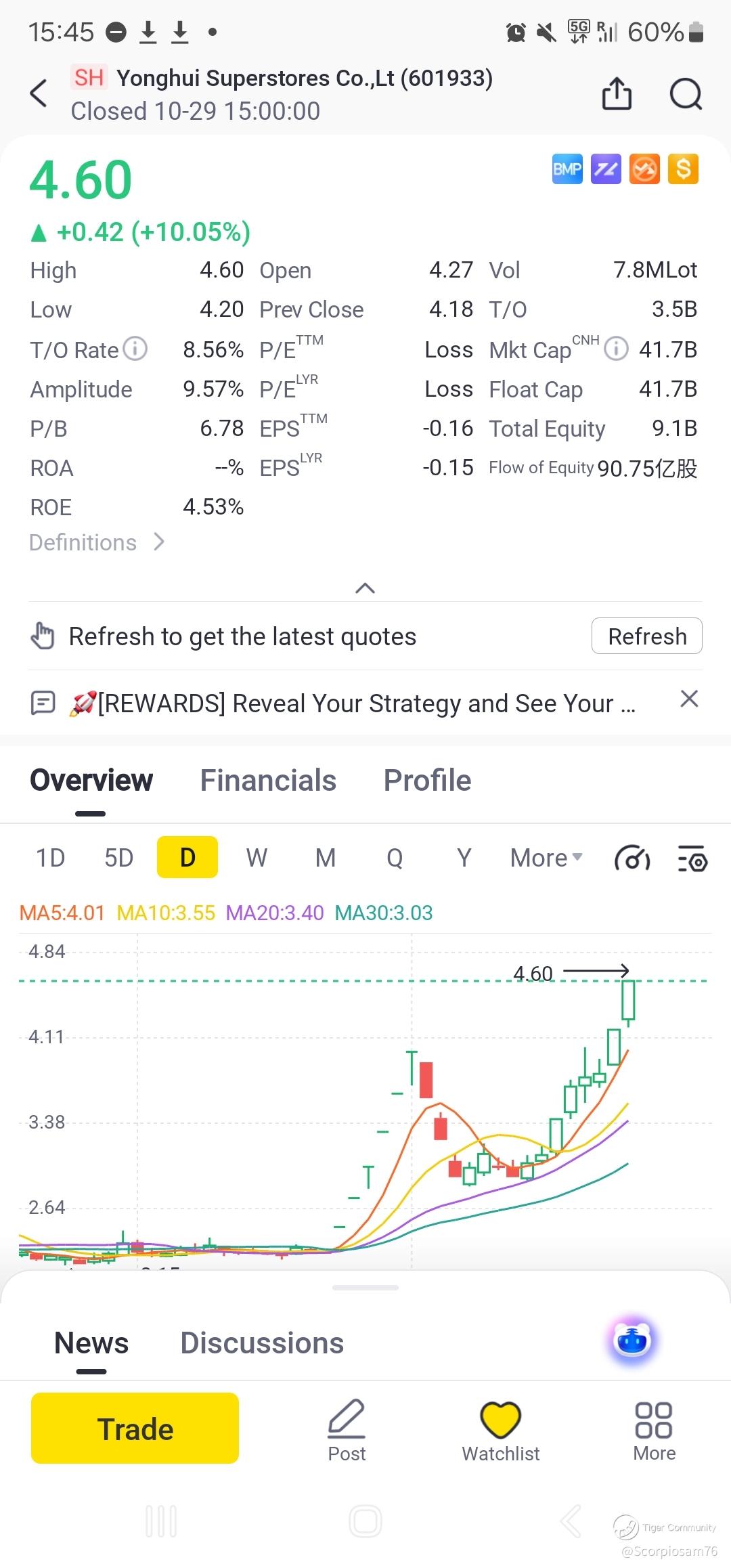The width and height of the screenshot is (731, 1568).
Task: Expand the More chart periods dropdown
Action: tap(546, 858)
